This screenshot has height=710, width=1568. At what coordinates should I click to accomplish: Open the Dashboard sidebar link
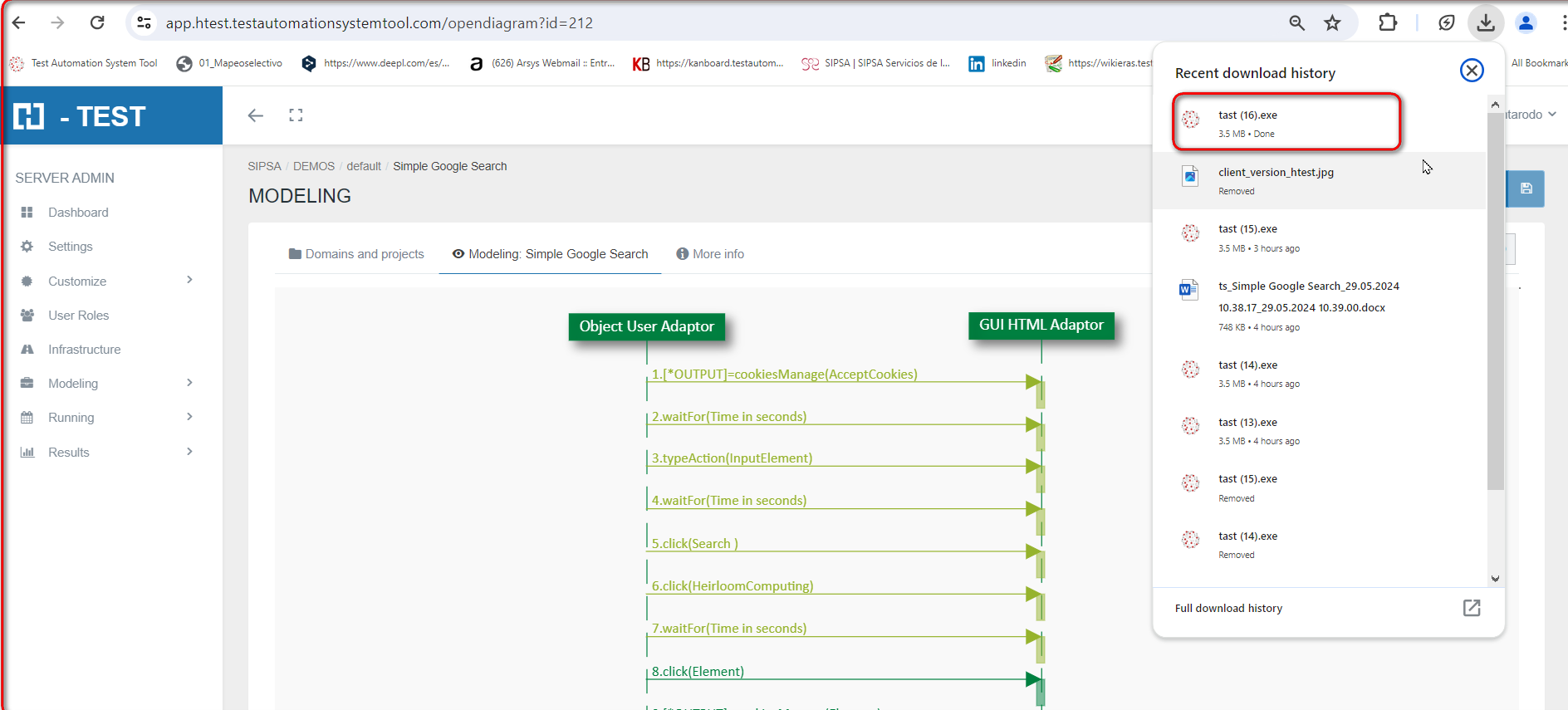pos(78,213)
